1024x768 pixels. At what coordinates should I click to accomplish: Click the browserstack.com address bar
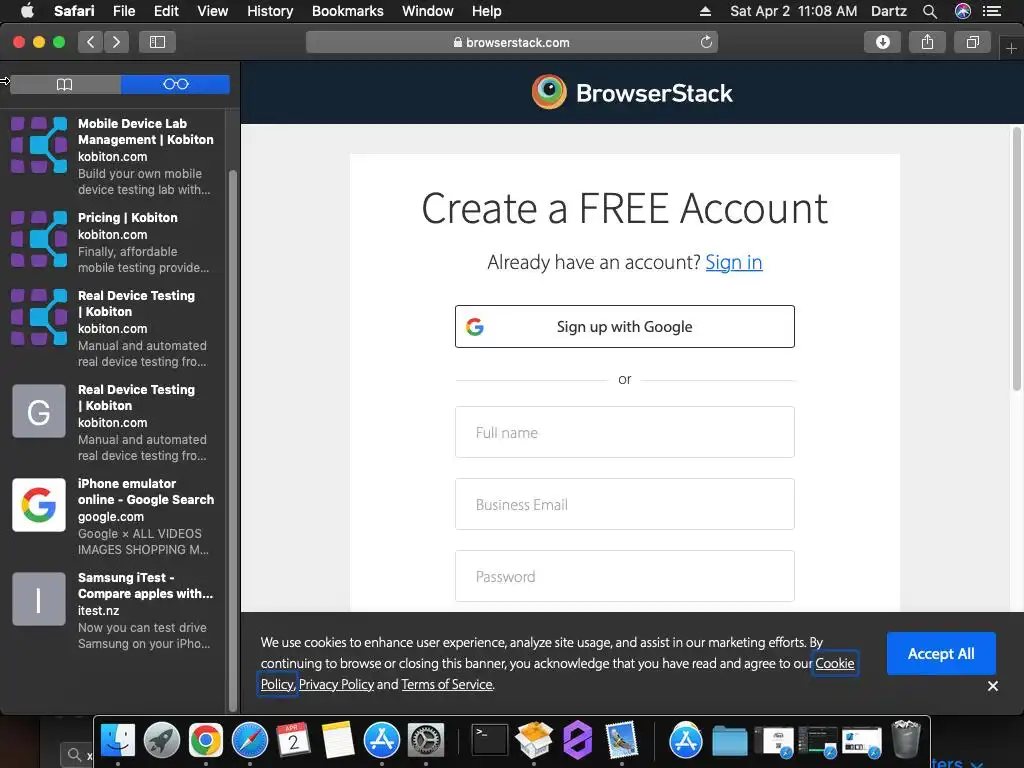click(x=511, y=42)
